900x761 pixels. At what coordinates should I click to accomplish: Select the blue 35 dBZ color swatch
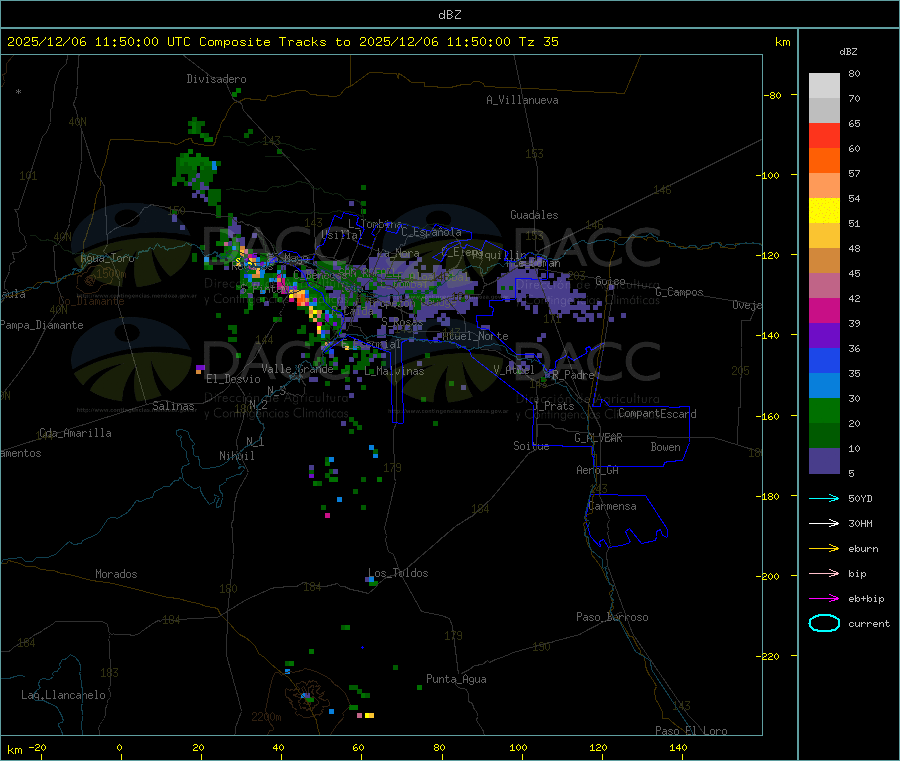[x=824, y=360]
